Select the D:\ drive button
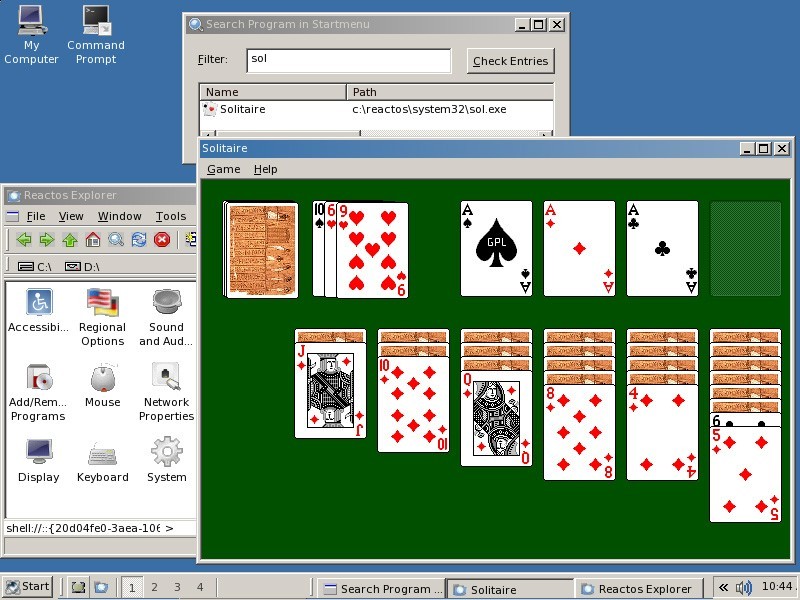The height and width of the screenshot is (600, 800). click(x=82, y=266)
